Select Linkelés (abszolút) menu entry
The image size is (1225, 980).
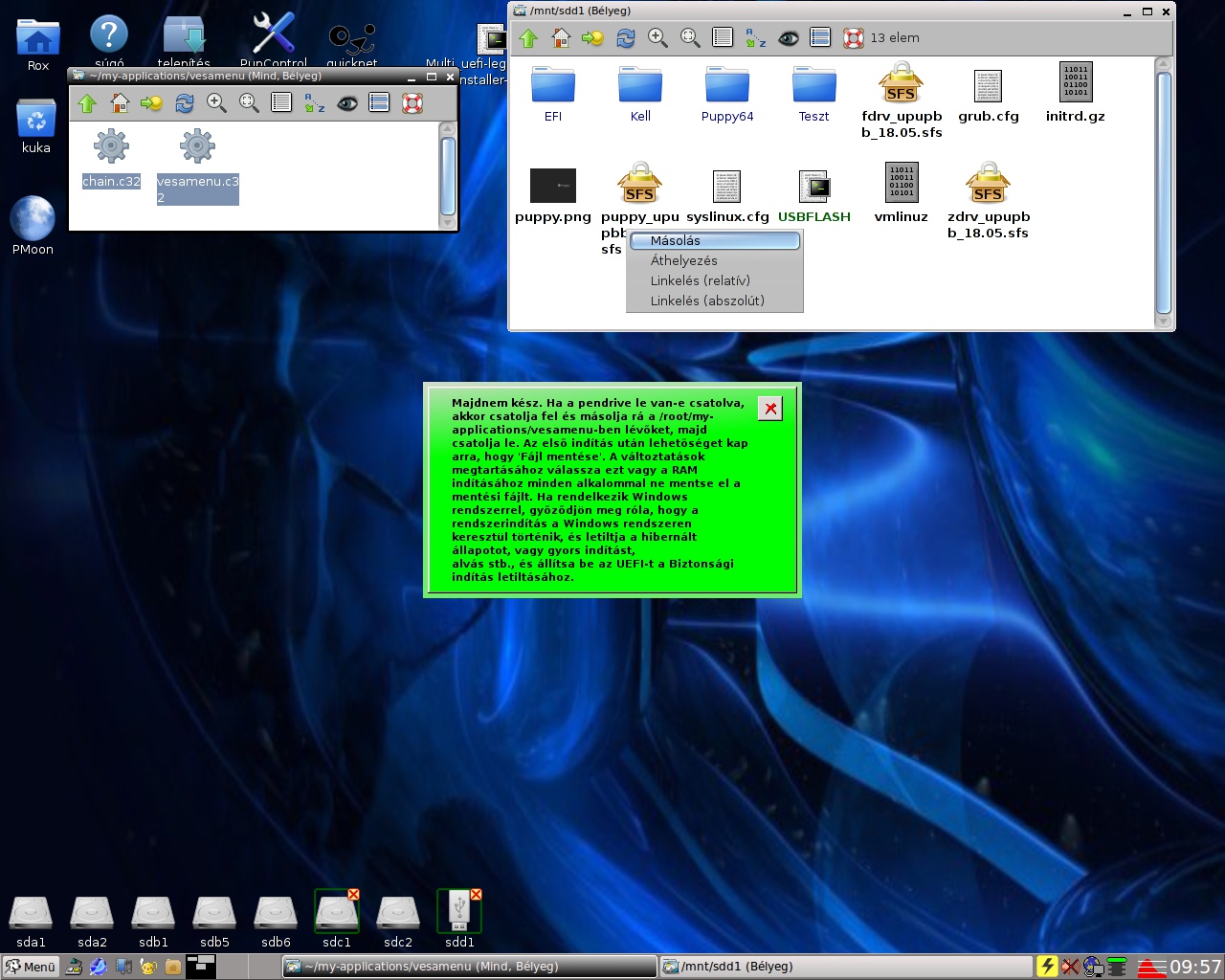point(714,301)
